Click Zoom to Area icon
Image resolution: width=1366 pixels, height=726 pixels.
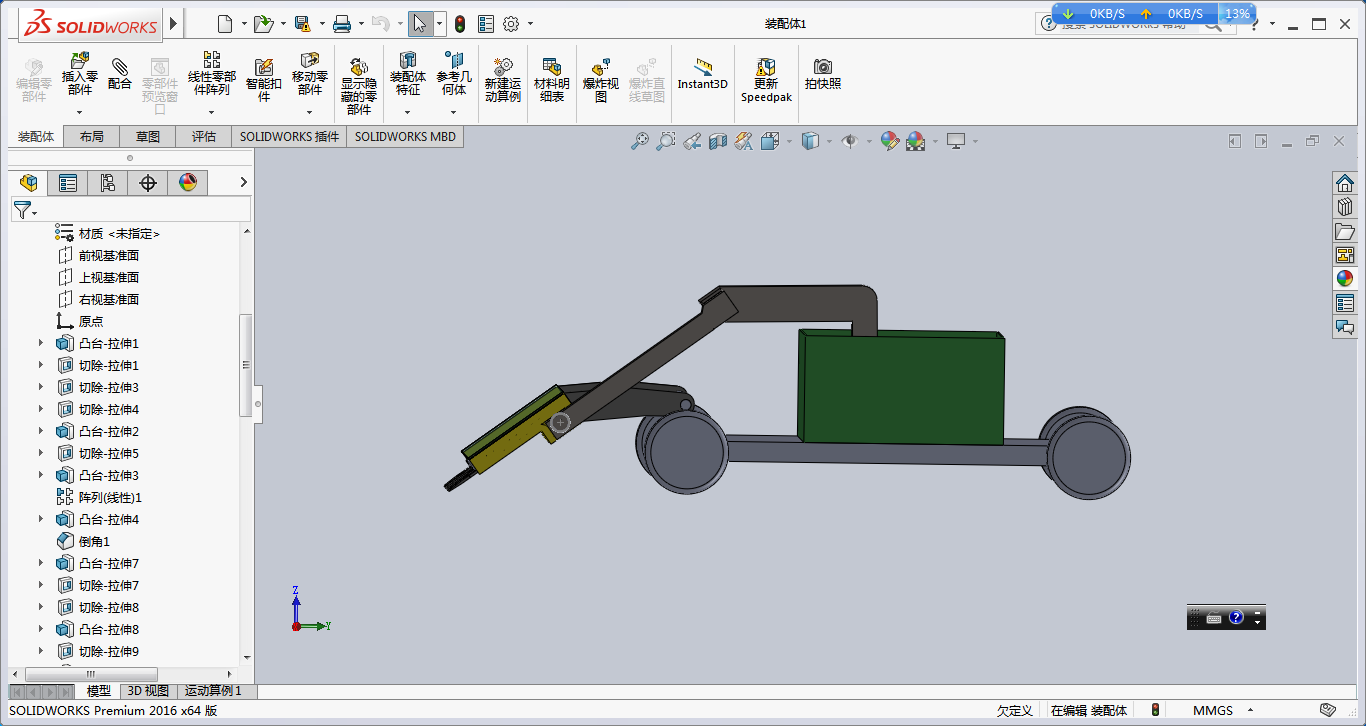click(x=666, y=142)
